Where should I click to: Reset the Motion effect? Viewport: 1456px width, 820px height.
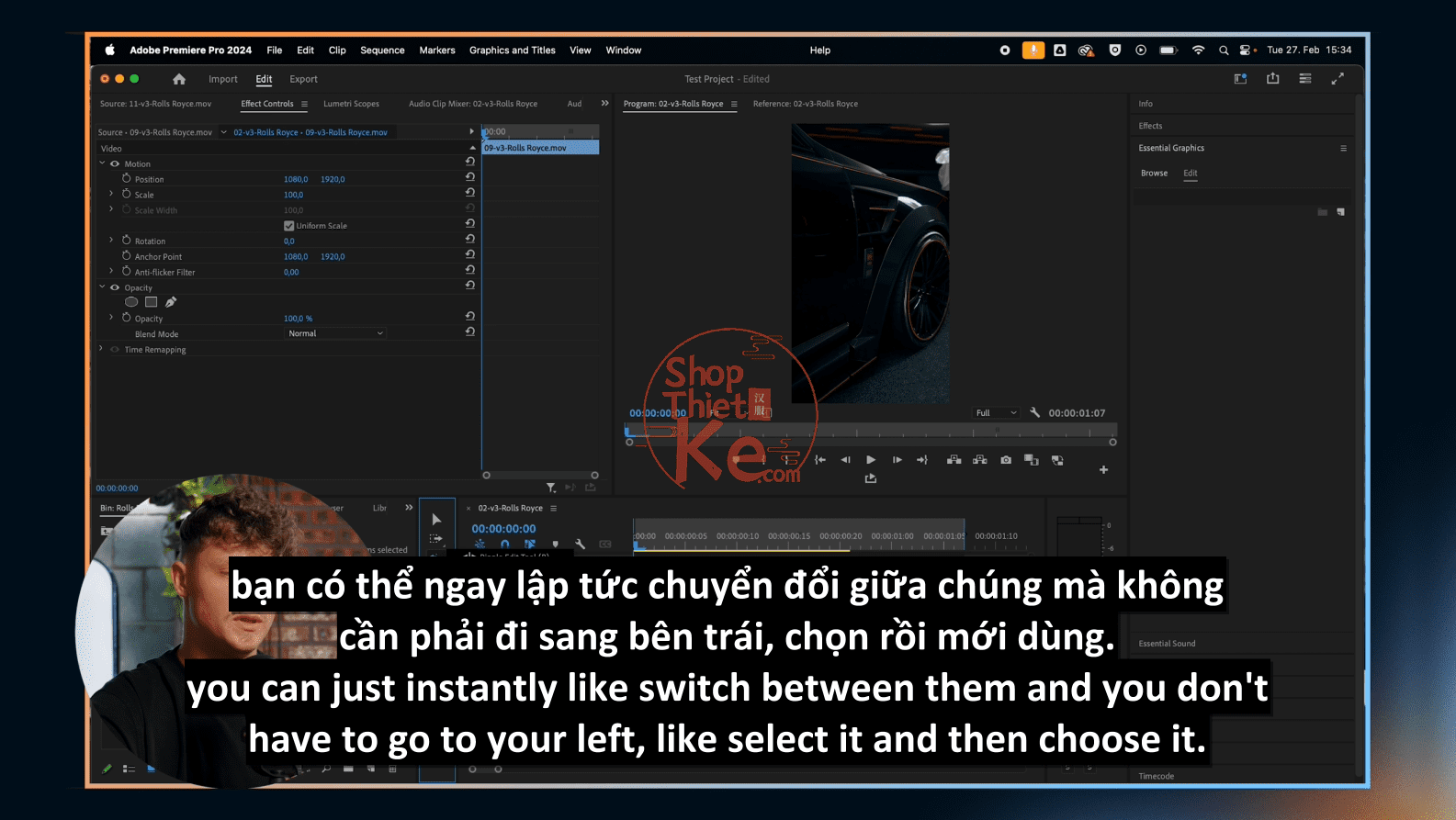coord(470,162)
